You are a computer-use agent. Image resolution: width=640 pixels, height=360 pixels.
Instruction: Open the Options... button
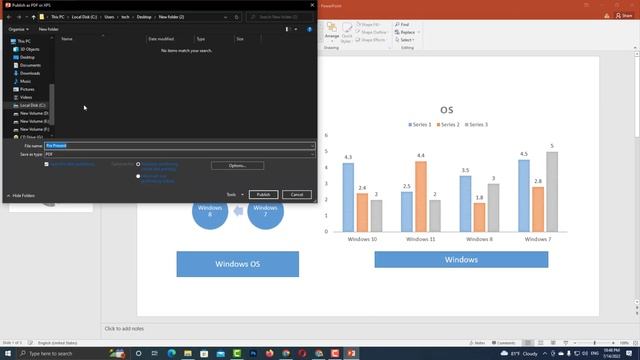(238, 166)
